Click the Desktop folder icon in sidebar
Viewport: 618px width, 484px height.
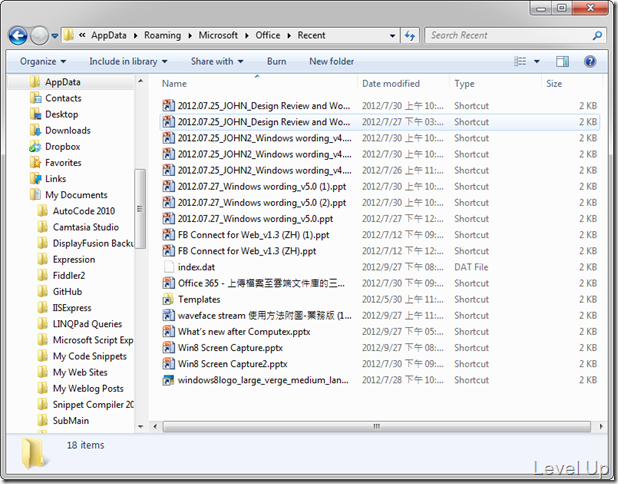coord(35,114)
